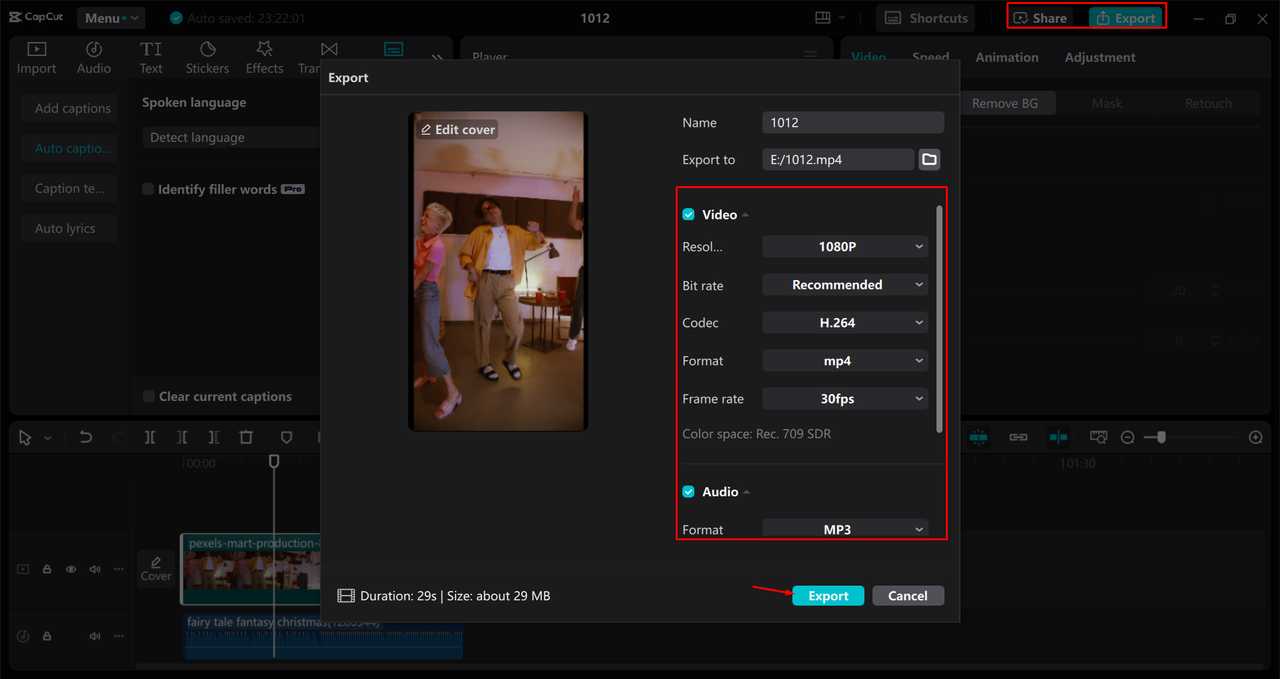This screenshot has height=679, width=1280.
Task: Enable Identify filler words checkbox
Action: coord(148,189)
